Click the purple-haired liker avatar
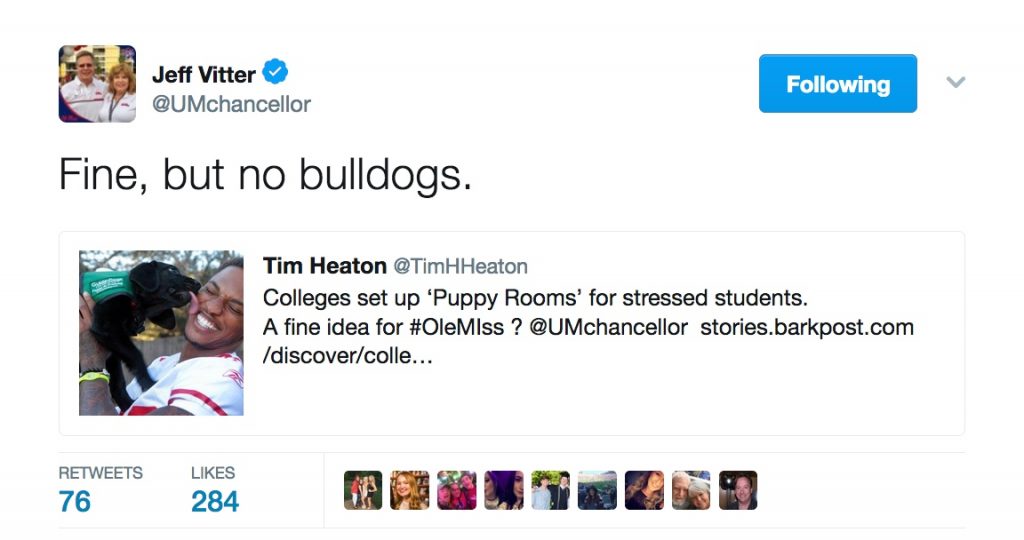This screenshot has height=540, width=1024. (504, 490)
